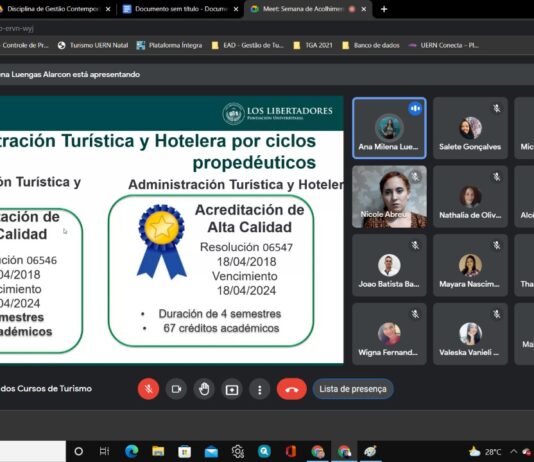Viewport: 534px width, 462px height.
Task: Open Office app from the taskbar
Action: point(290,451)
